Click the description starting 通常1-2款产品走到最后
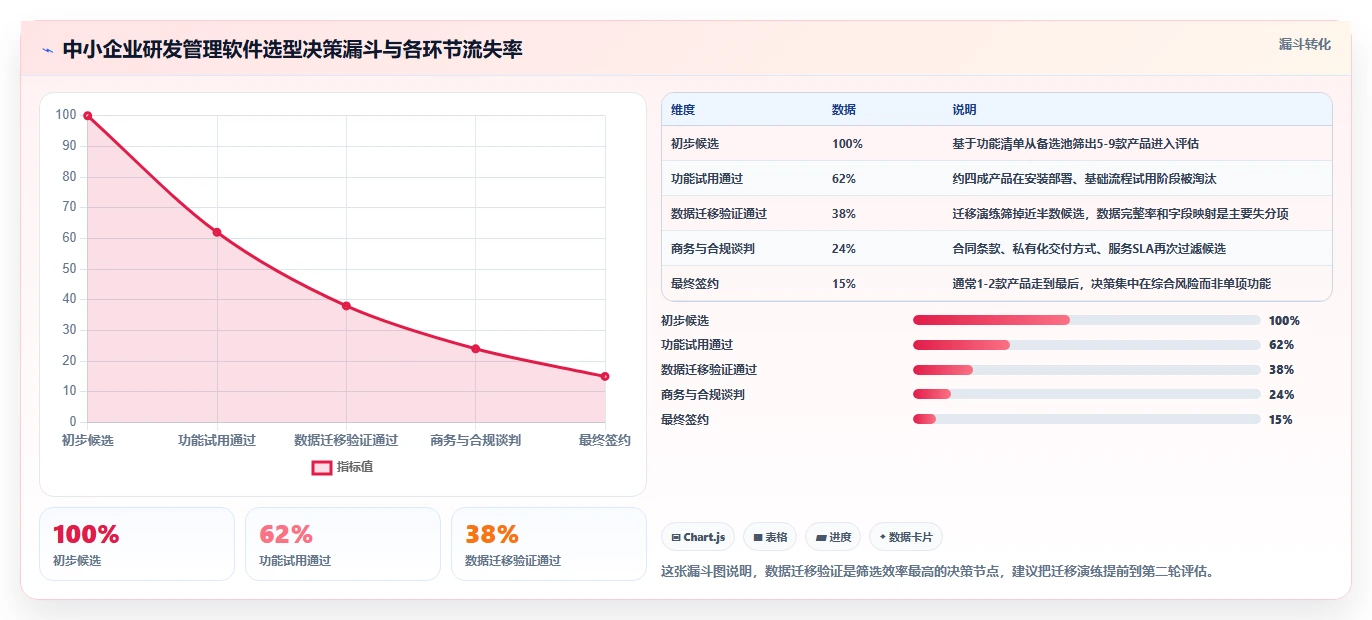1372x620 pixels. pyautogui.click(x=1112, y=284)
